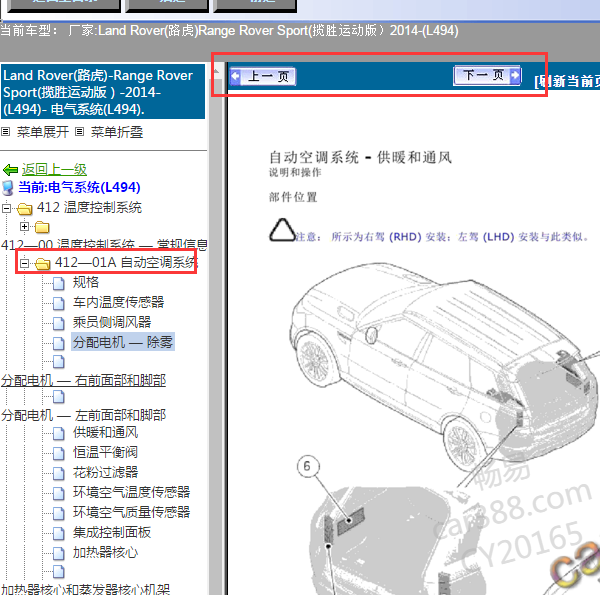The image size is (600, 595).
Task: Click 菜单展开 to expand the menu
Action: click(x=42, y=132)
